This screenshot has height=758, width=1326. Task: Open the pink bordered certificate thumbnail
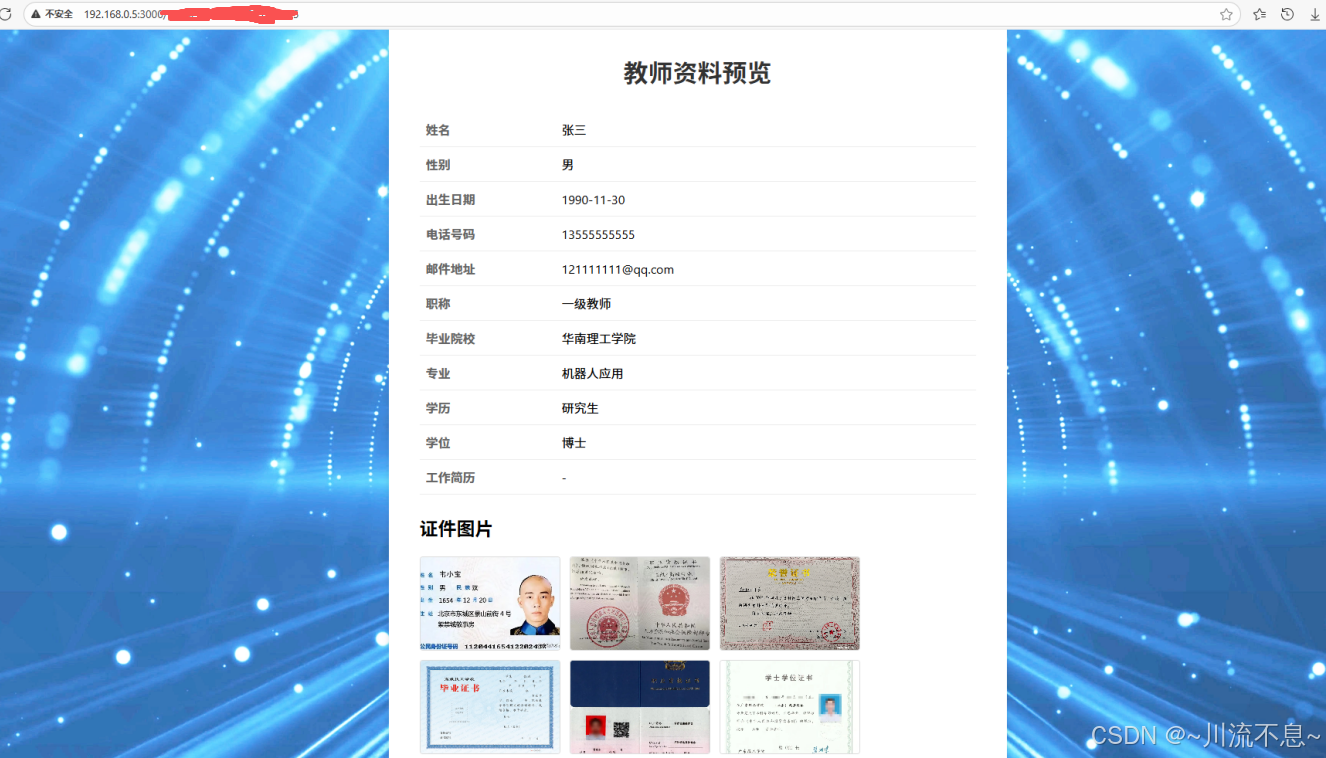(x=790, y=603)
